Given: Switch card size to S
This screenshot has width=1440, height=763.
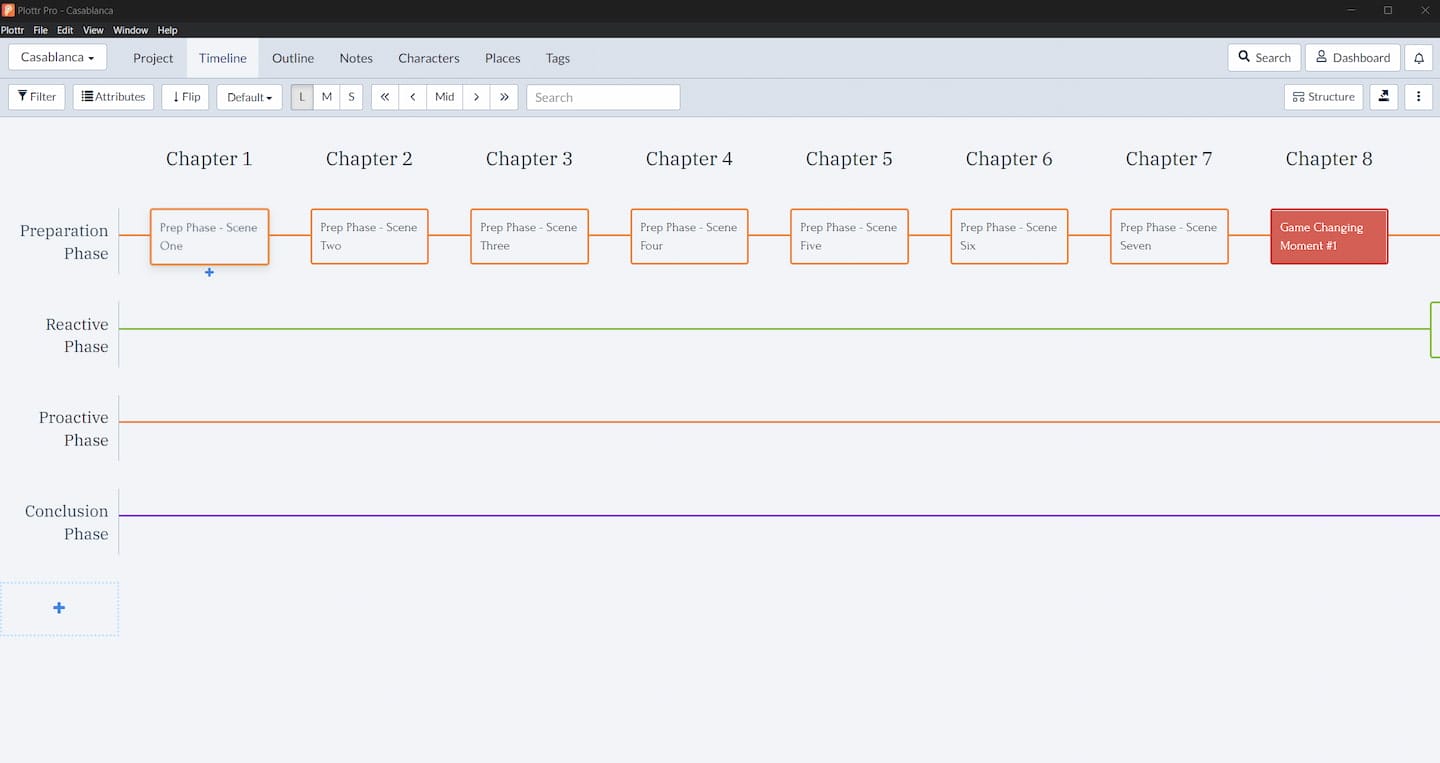Looking at the screenshot, I should [351, 96].
